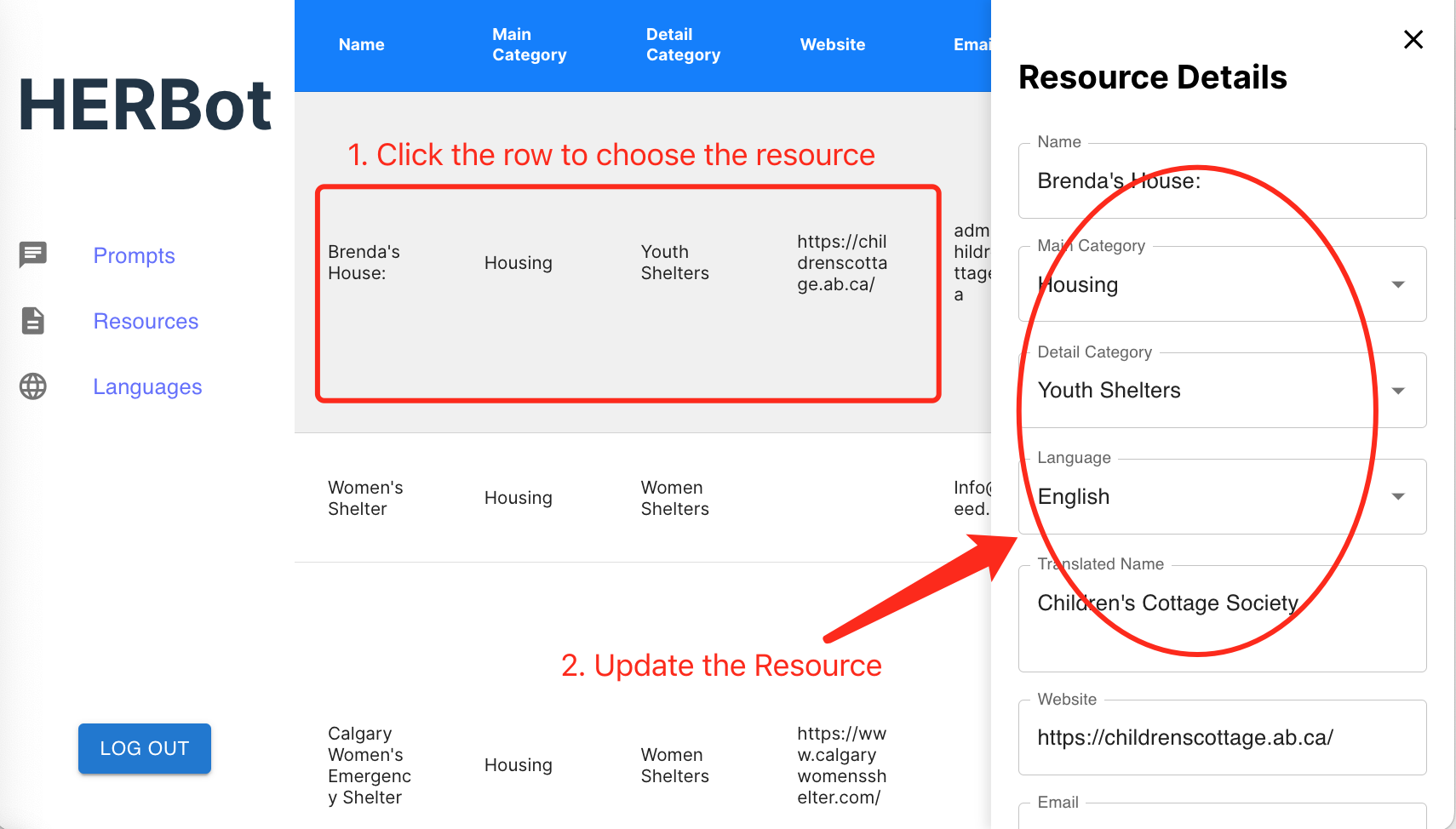Click the Prompts chat bubble icon
This screenshot has width=1456, height=829.
coord(33,254)
